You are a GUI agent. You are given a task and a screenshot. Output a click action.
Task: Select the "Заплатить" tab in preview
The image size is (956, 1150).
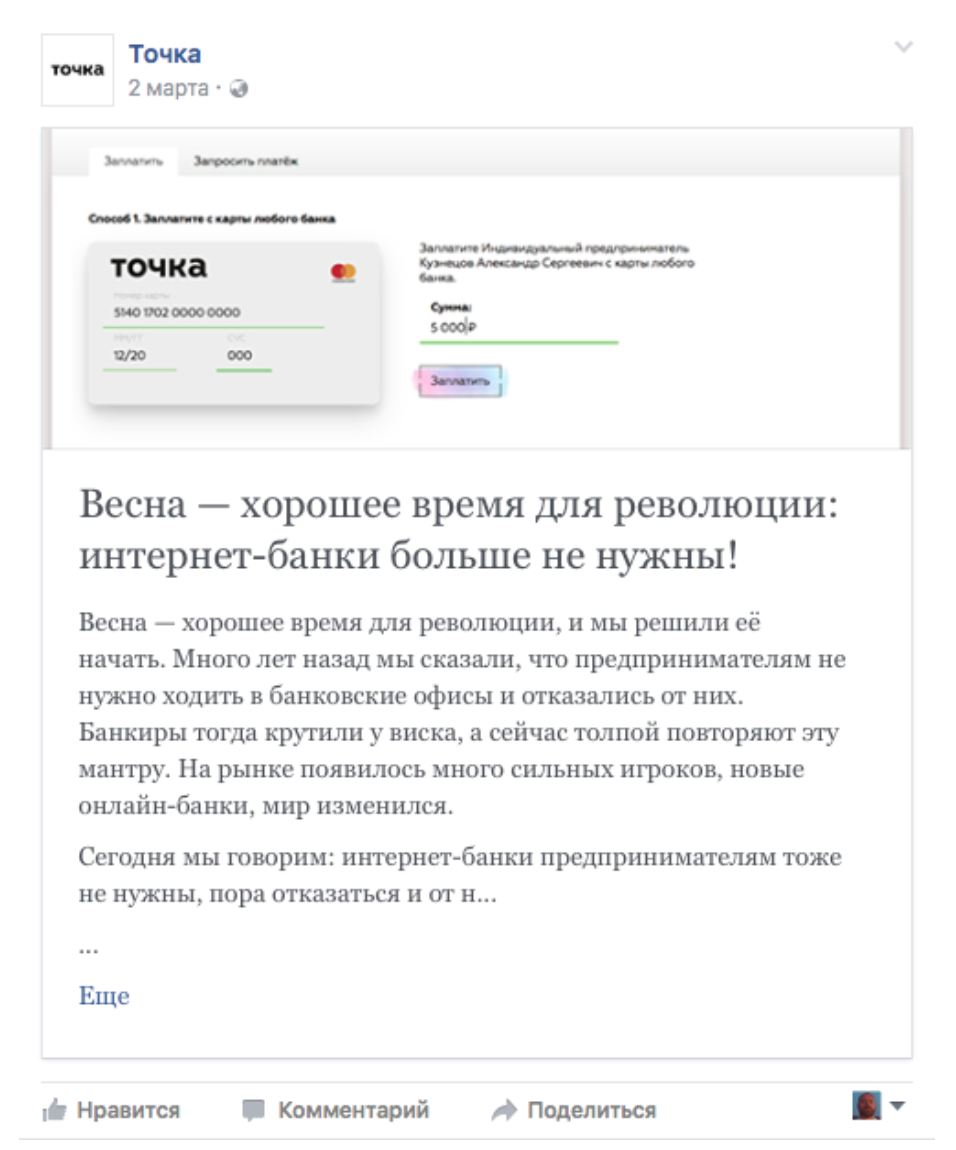[x=132, y=161]
